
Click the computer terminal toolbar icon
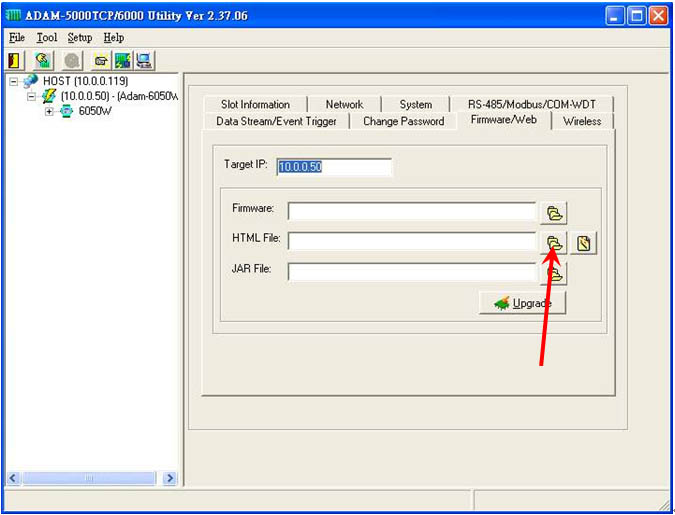[x=143, y=60]
